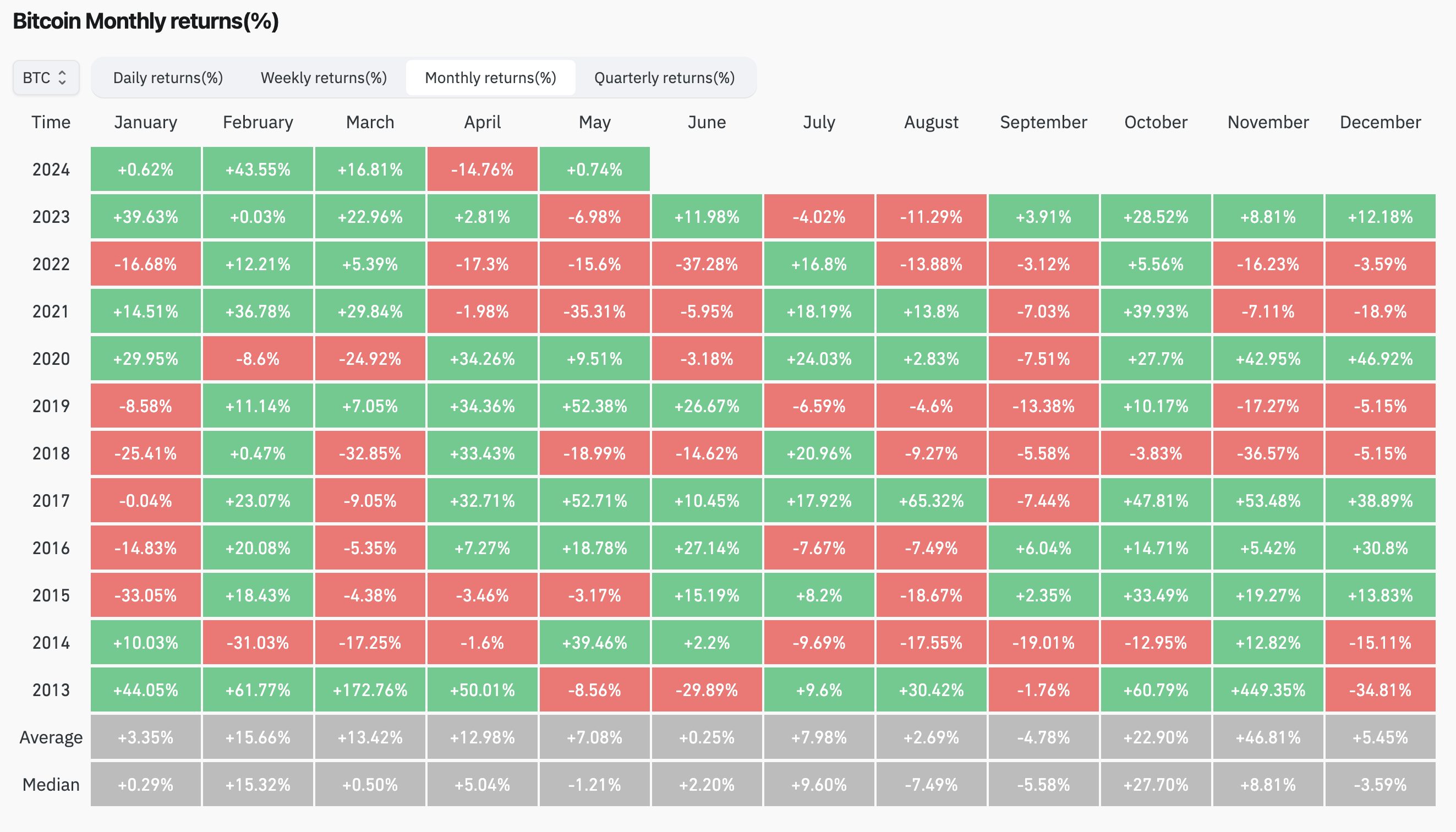Open the BTC coin selector dropdown
This screenshot has height=832, width=1456.
click(x=46, y=78)
